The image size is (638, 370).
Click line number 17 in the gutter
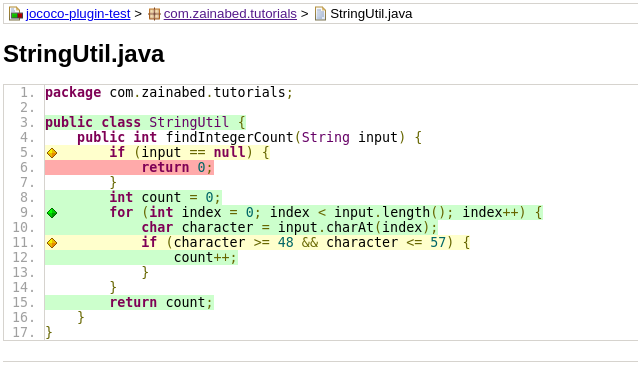point(24,333)
